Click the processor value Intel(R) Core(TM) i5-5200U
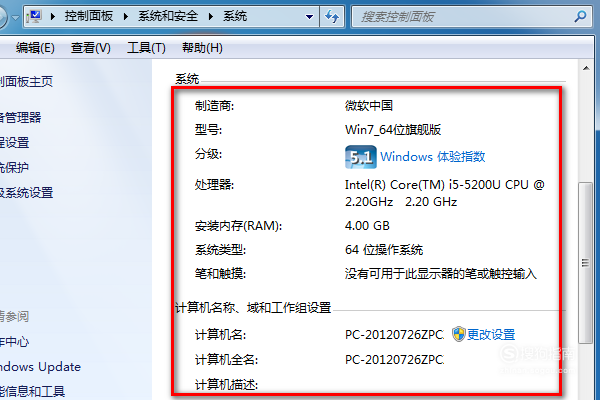The height and width of the screenshot is (400, 600). [445, 193]
